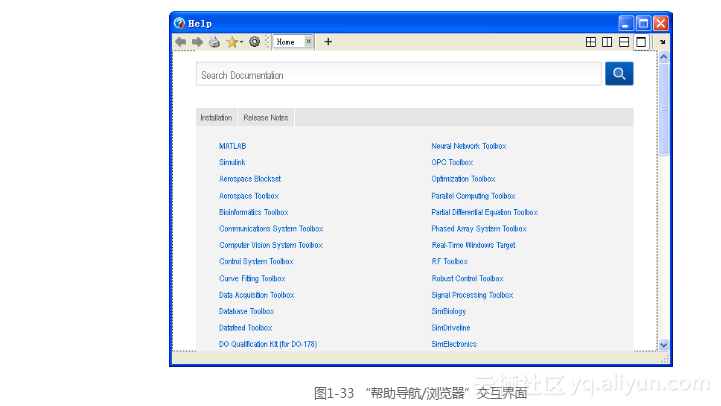Close the Help window
The width and height of the screenshot is (721, 406).
pyautogui.click(x=661, y=23)
